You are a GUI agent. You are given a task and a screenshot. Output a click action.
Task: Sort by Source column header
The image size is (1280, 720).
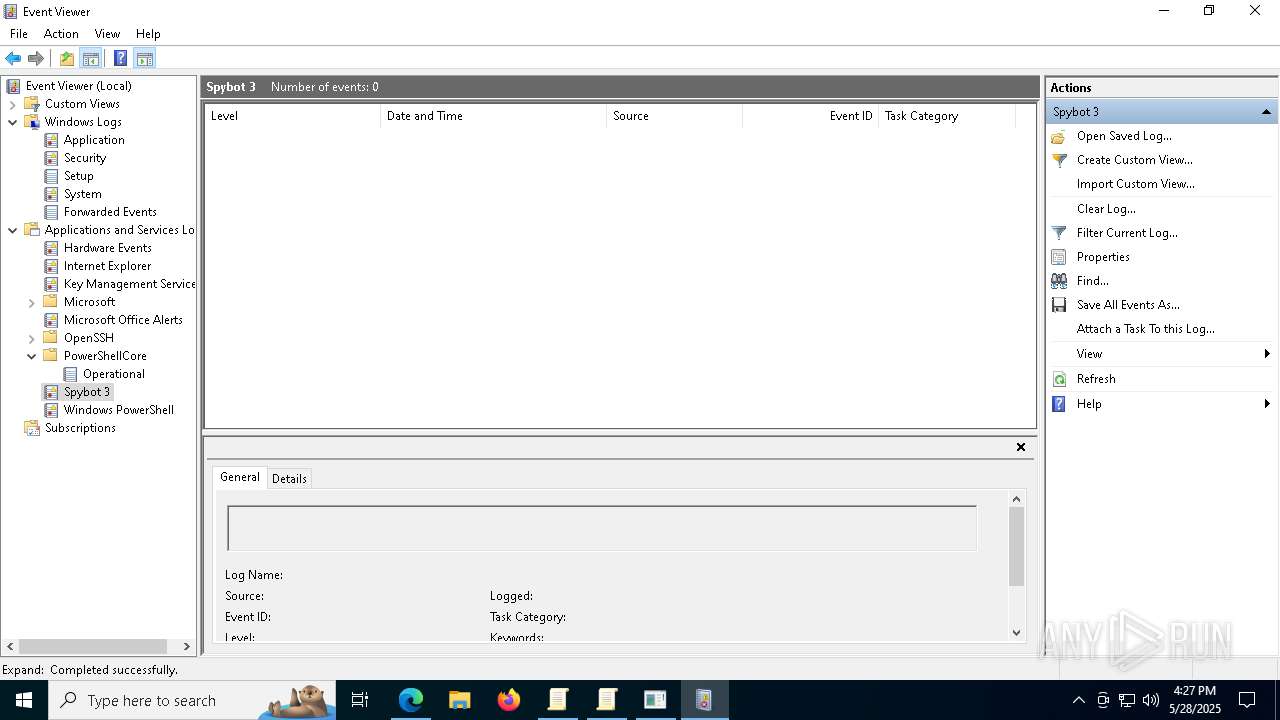[674, 116]
